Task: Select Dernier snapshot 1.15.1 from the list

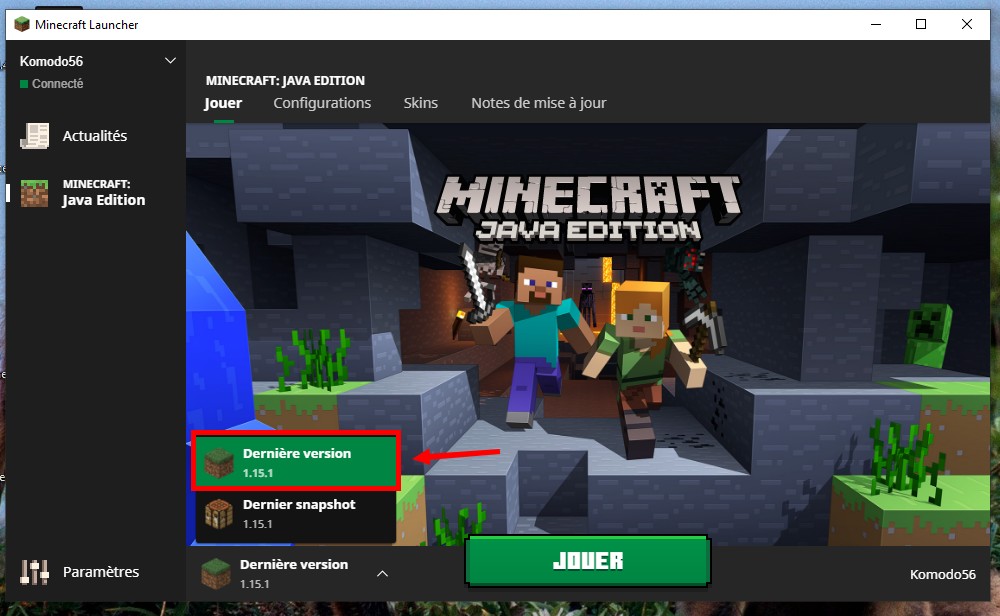Action: (296, 515)
